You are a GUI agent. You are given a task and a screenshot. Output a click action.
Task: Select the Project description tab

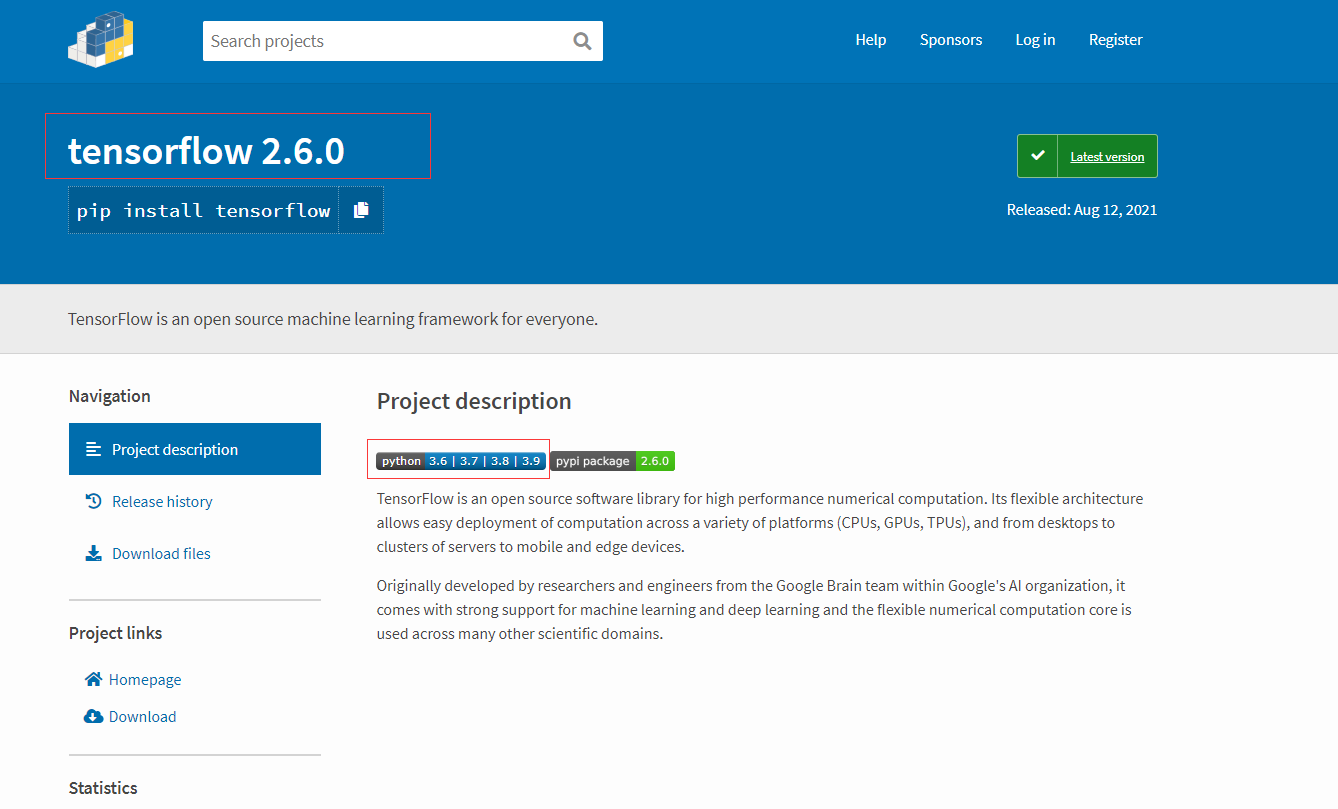point(195,449)
